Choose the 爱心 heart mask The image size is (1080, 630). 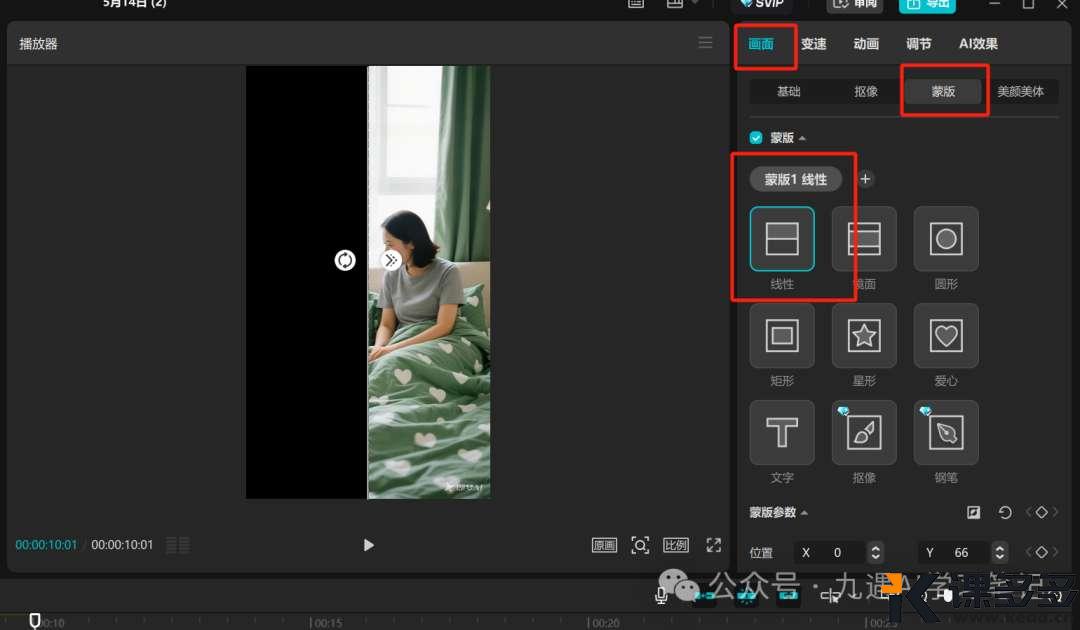point(946,336)
